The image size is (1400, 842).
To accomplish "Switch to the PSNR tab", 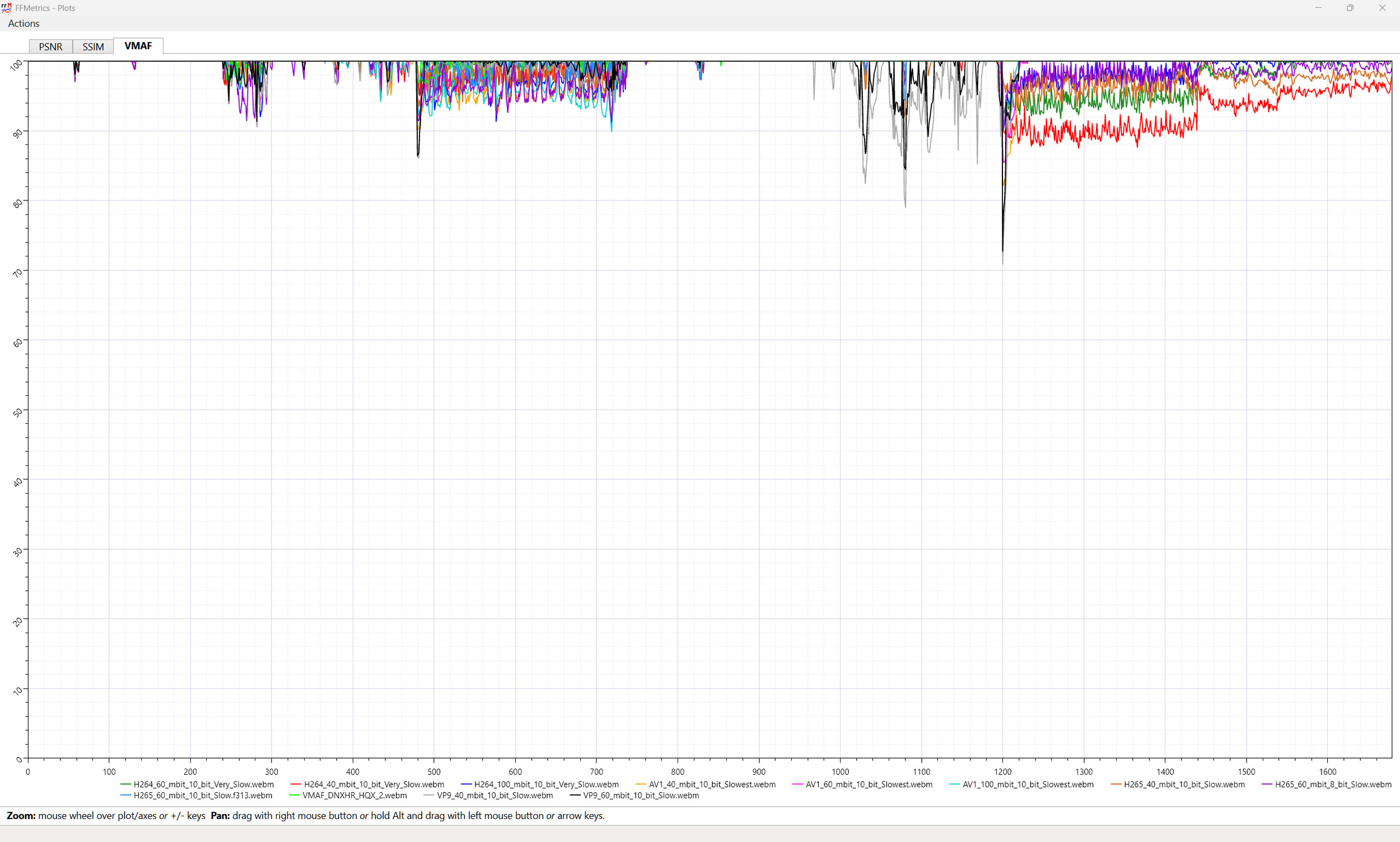I will tap(50, 46).
